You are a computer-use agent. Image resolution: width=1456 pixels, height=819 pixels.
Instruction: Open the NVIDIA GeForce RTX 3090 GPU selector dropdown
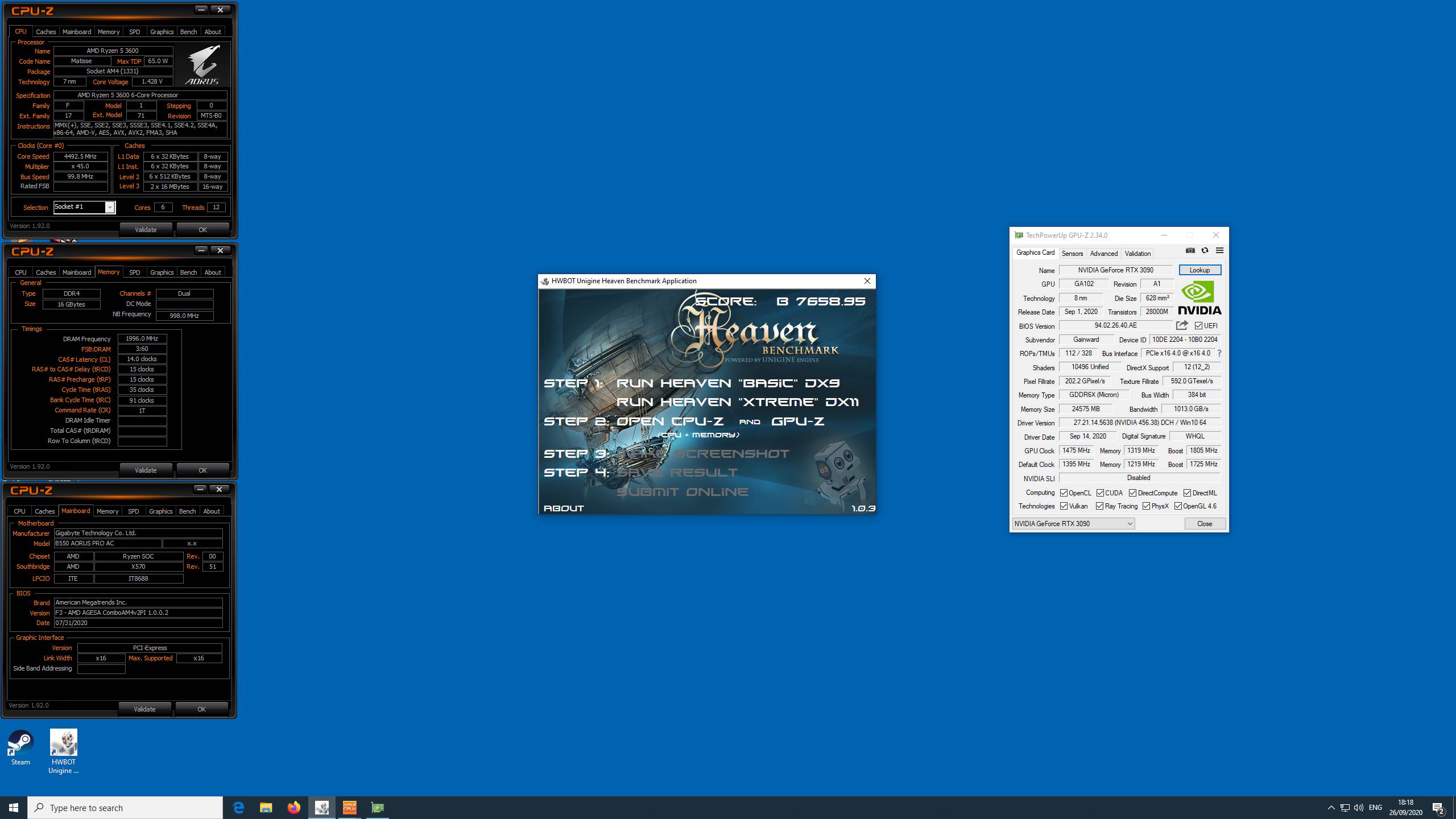pyautogui.click(x=1073, y=524)
